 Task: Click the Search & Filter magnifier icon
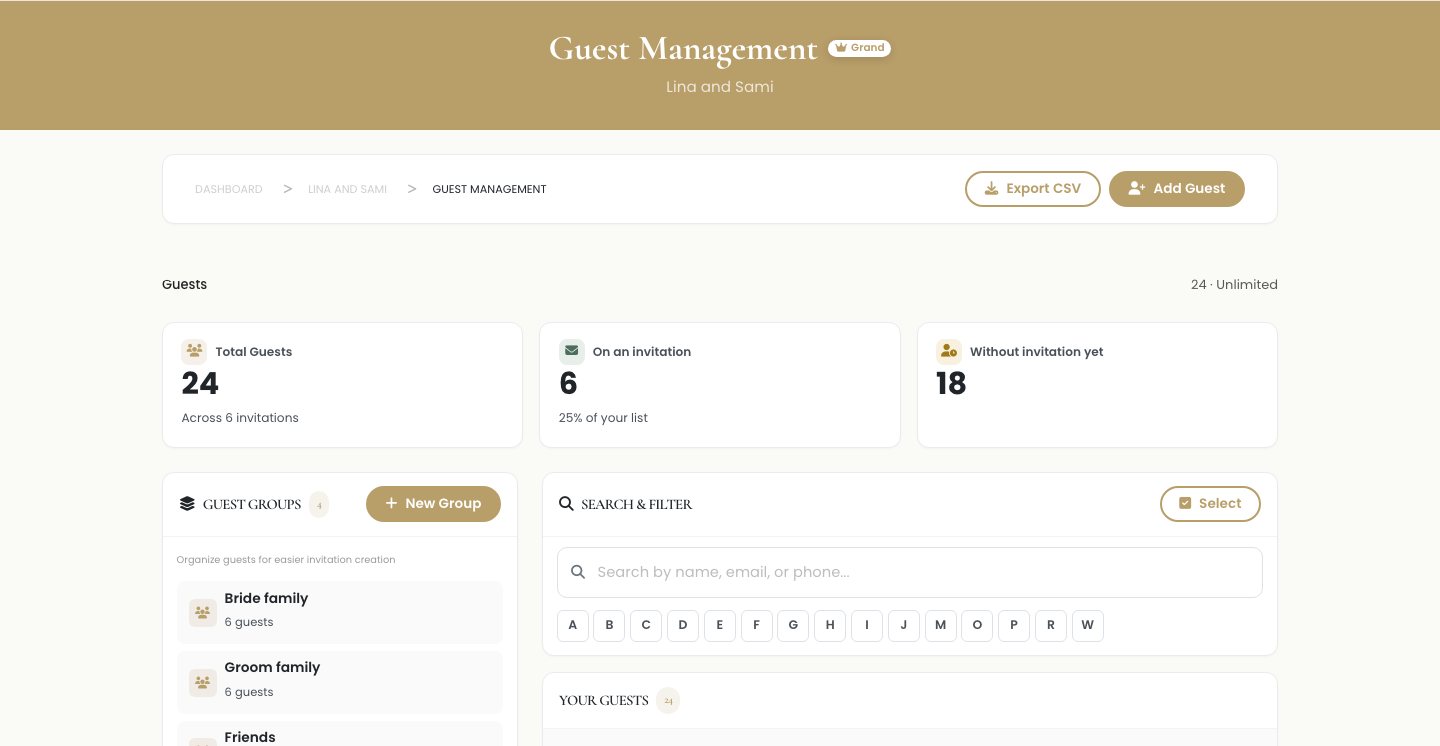(566, 504)
